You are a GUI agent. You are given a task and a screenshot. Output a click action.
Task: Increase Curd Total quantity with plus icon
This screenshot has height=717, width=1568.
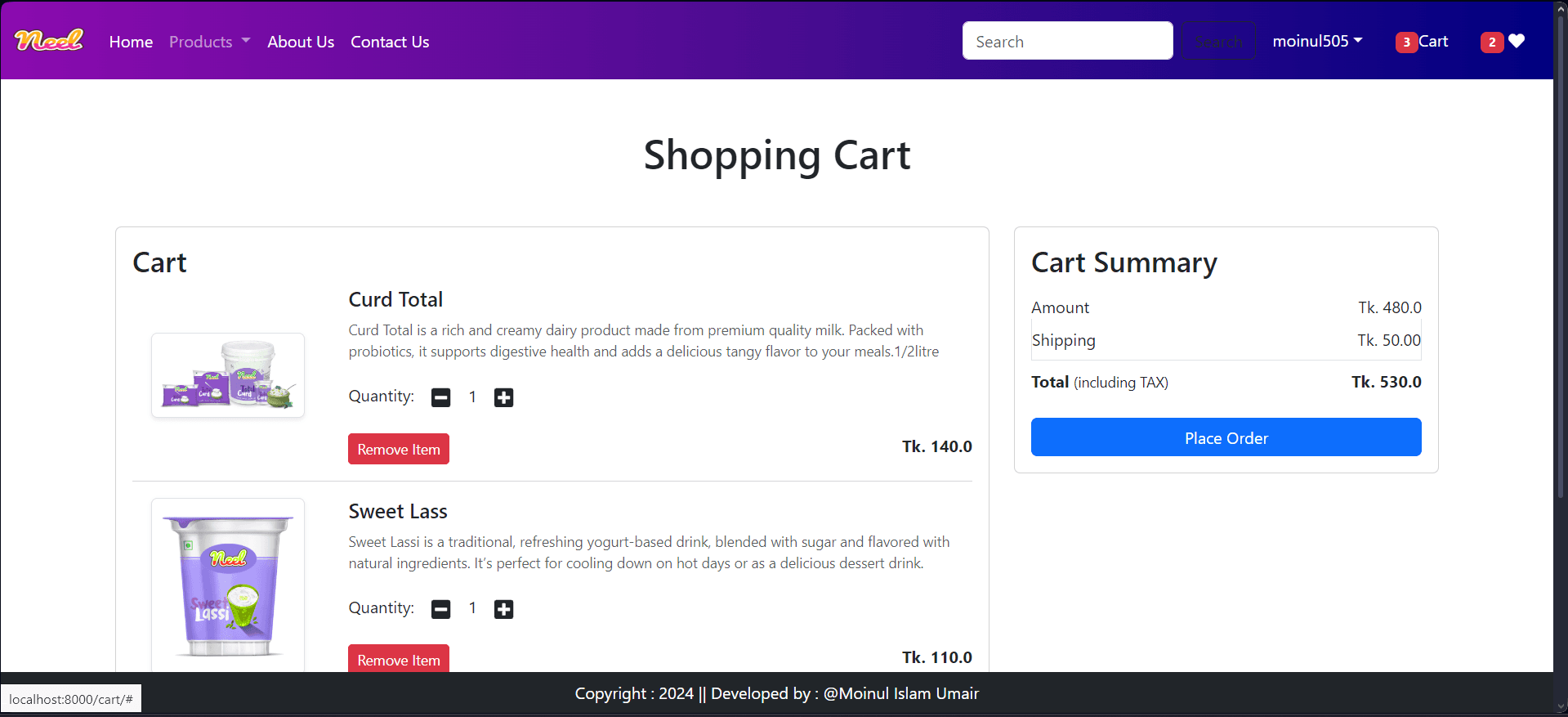[503, 398]
